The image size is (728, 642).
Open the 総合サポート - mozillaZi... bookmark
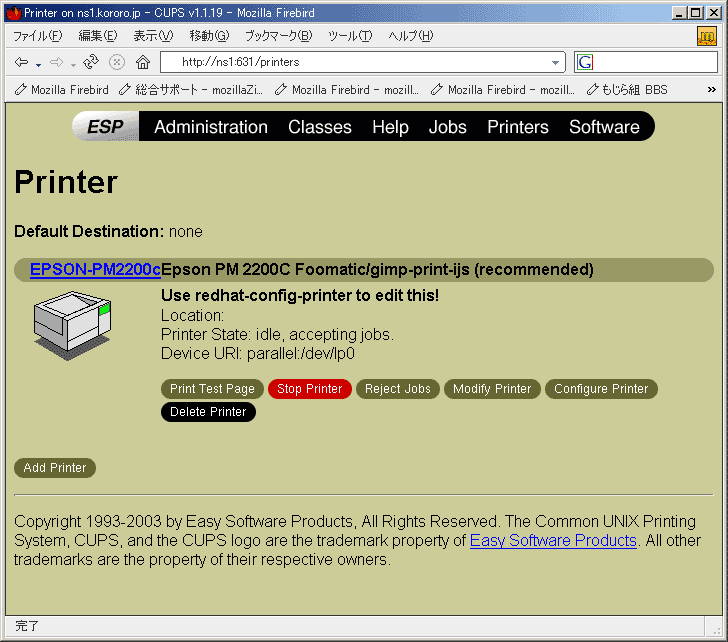[x=191, y=90]
